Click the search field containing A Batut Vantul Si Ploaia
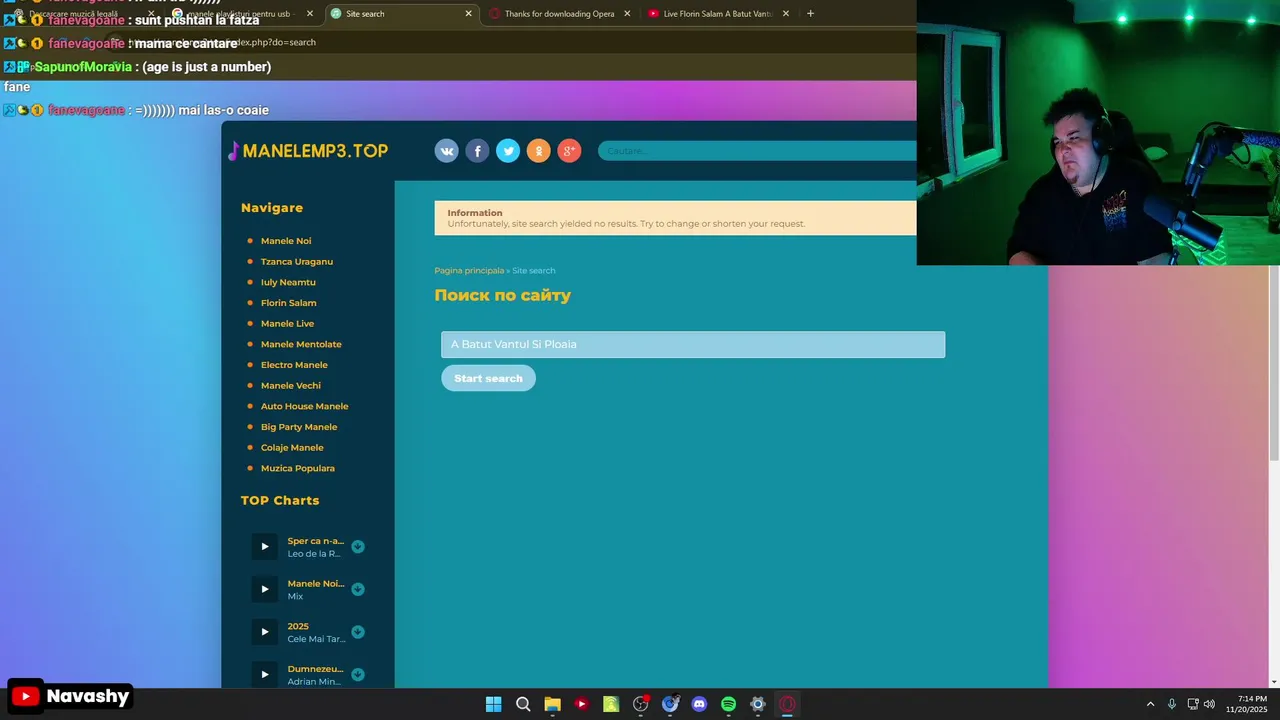 point(693,344)
